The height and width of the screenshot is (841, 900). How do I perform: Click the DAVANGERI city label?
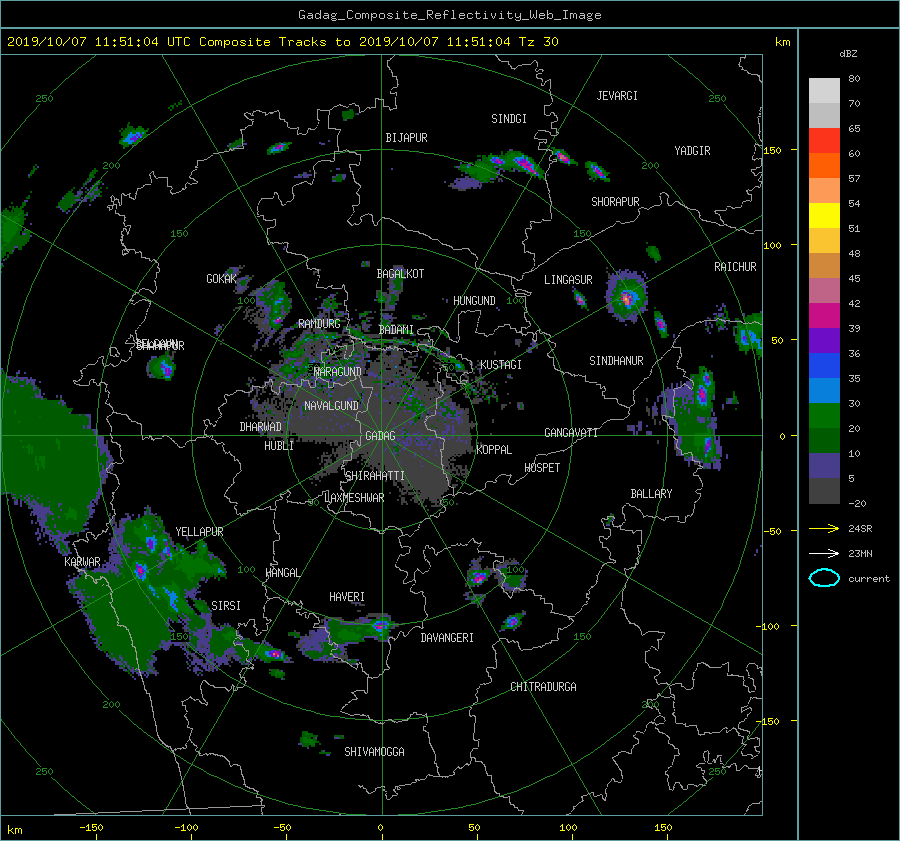(x=447, y=638)
